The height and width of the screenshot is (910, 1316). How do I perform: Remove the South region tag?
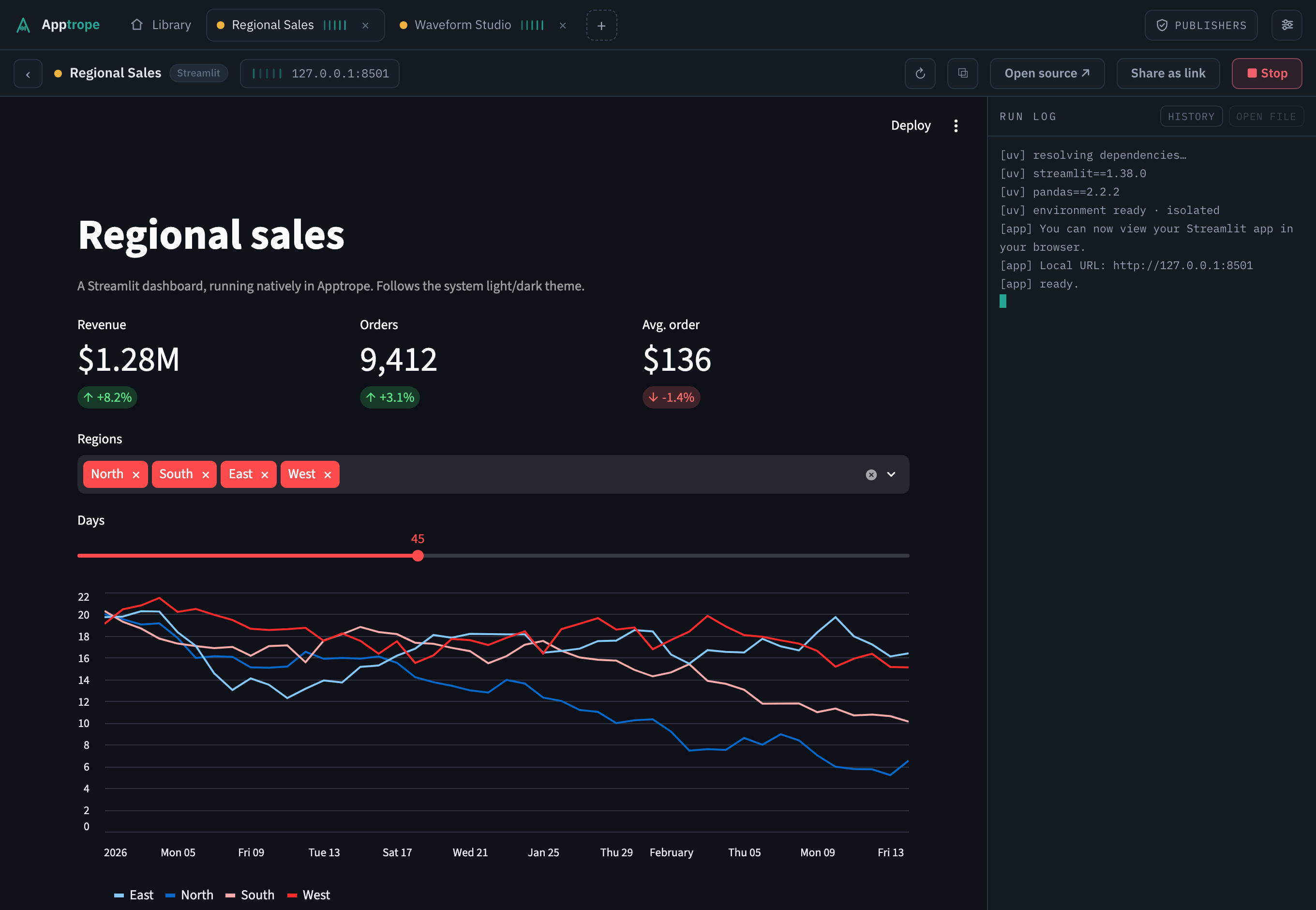point(205,475)
